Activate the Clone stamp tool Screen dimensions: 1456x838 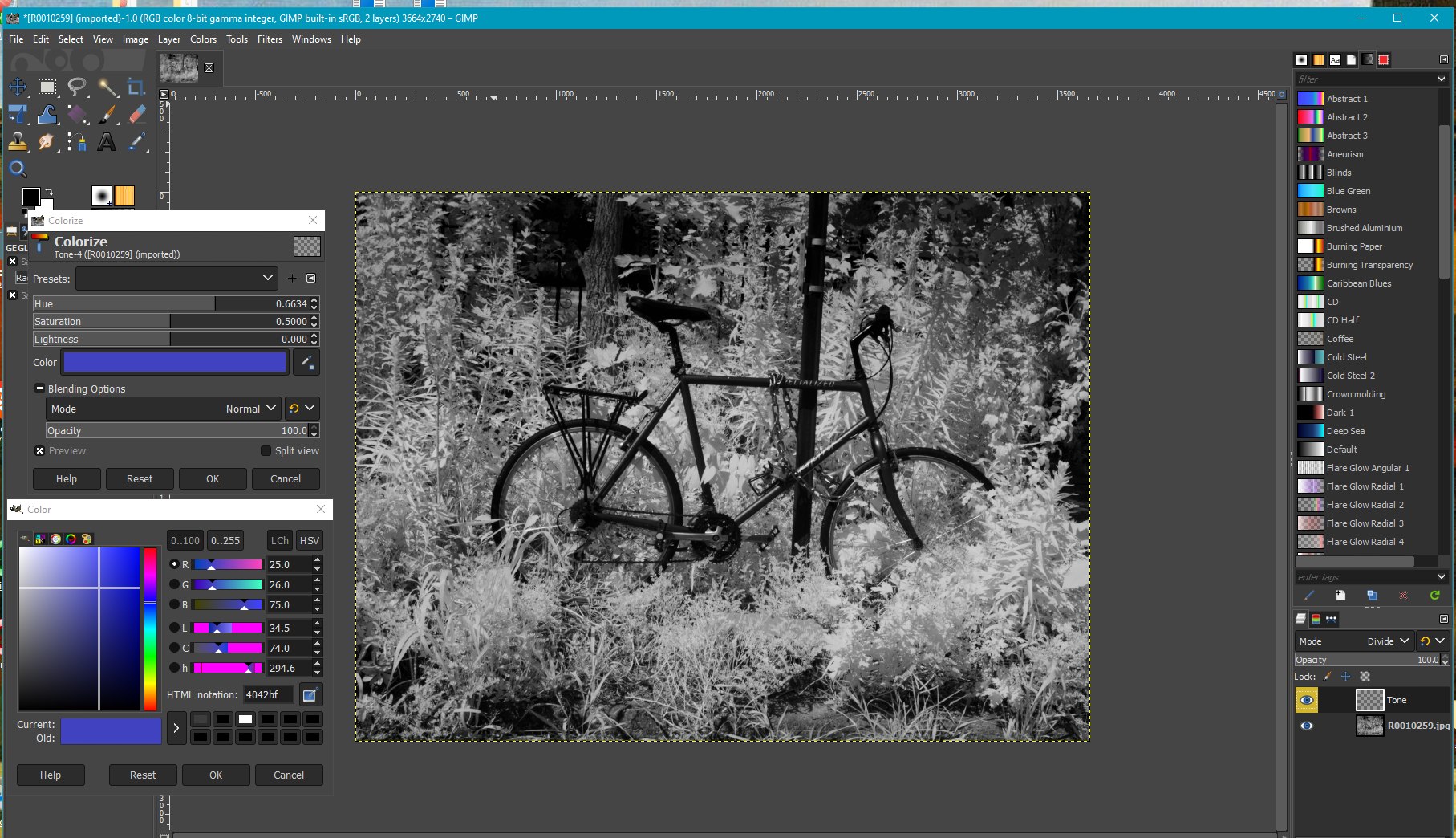coord(18,143)
